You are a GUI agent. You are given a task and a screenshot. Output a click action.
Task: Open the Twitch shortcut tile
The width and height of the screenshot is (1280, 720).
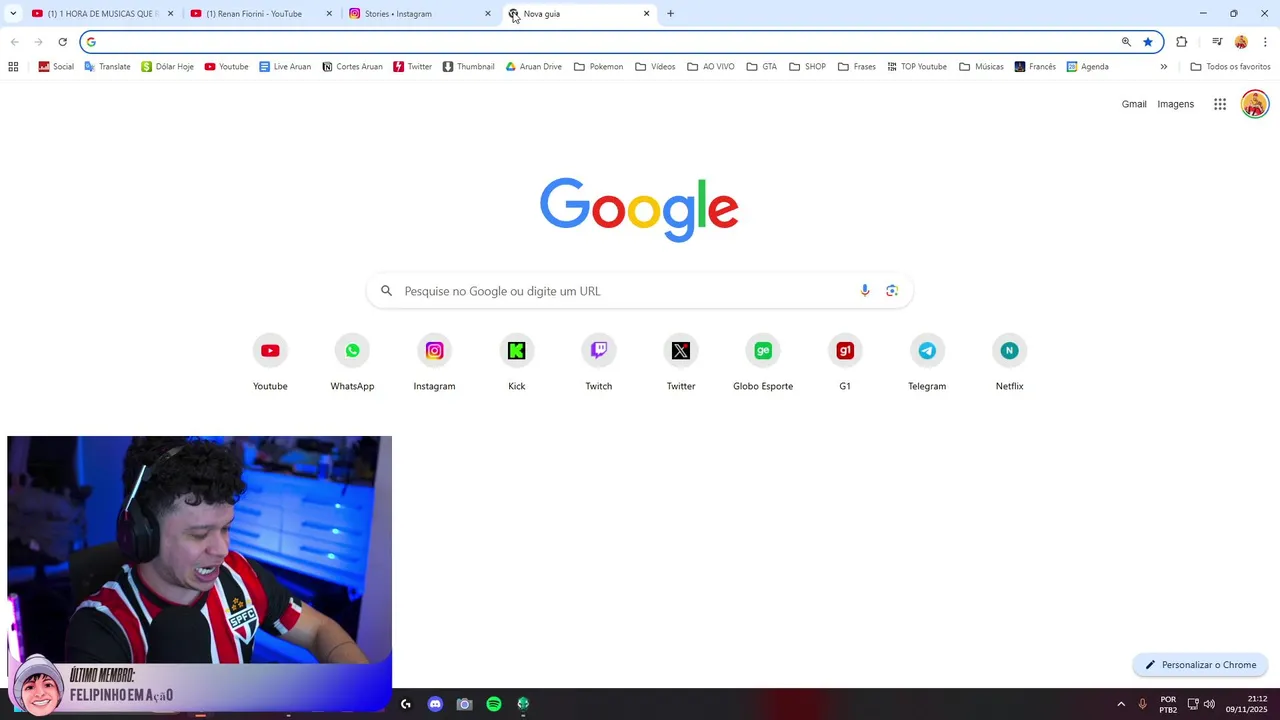tap(598, 363)
